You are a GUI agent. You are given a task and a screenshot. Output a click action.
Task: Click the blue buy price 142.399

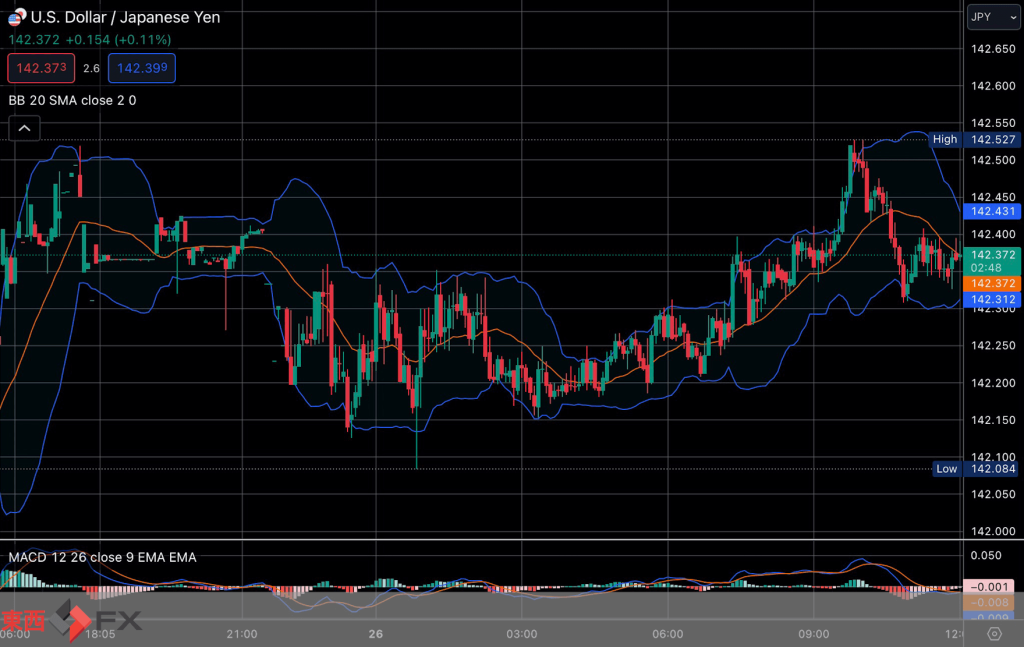(x=142, y=68)
